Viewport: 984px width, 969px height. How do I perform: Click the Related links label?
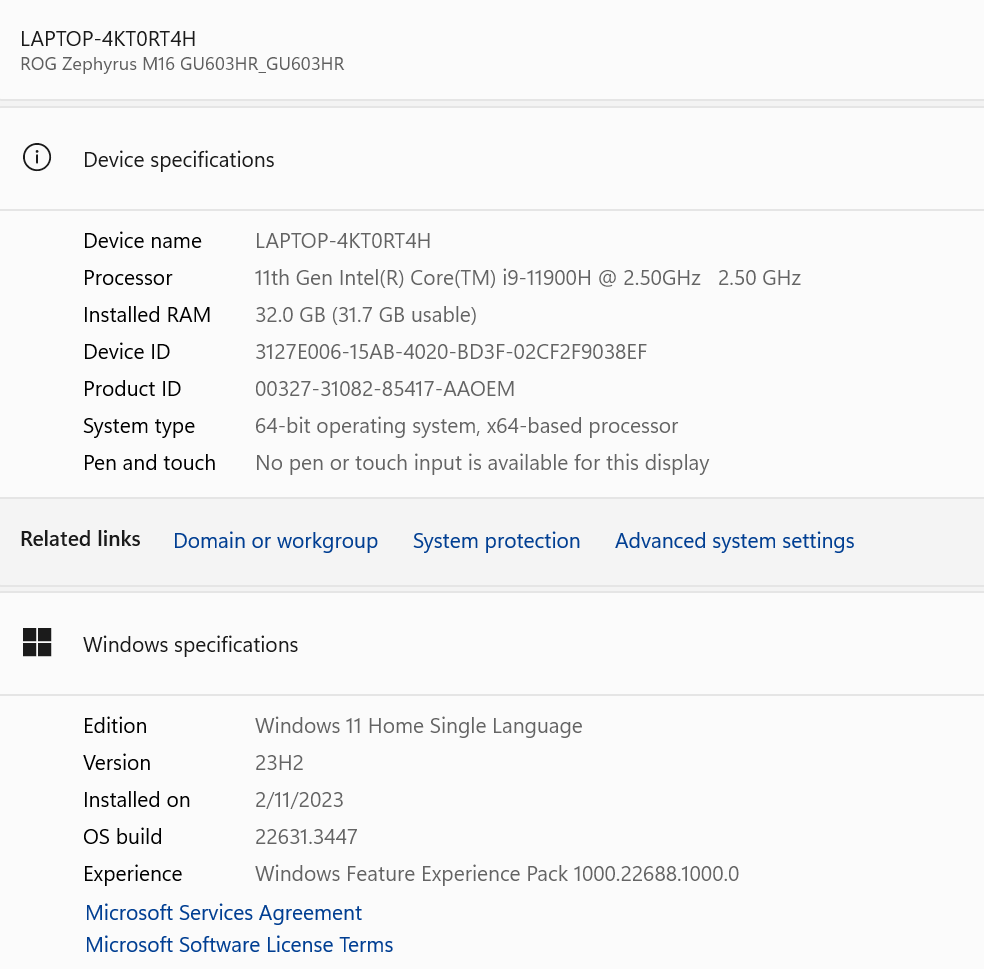pyautogui.click(x=80, y=539)
